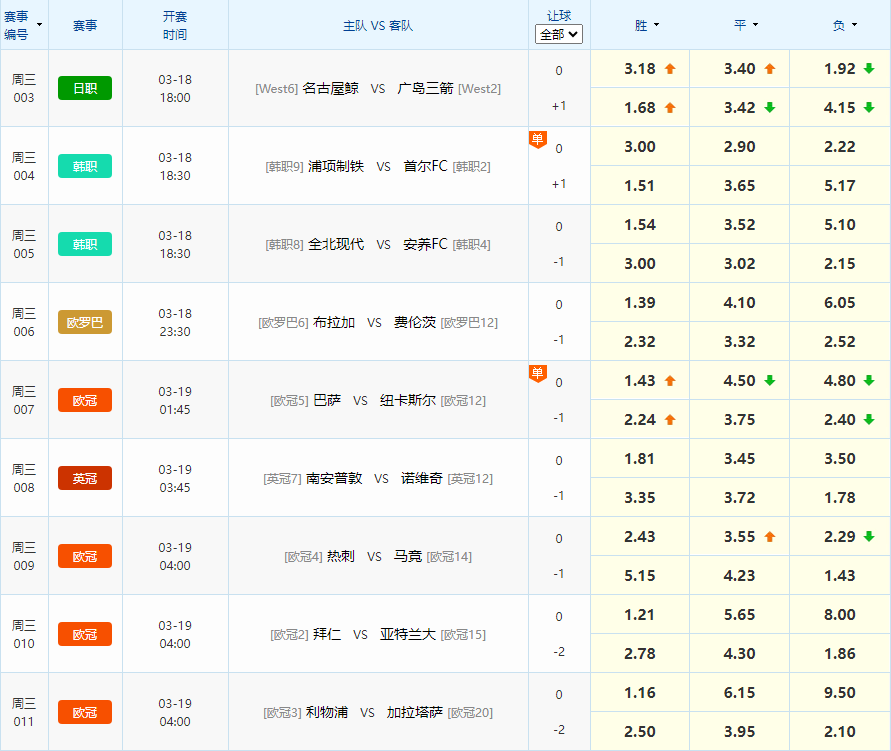Select lose odds 2.29 for match 009
This screenshot has height=751, width=891.
tap(840, 537)
